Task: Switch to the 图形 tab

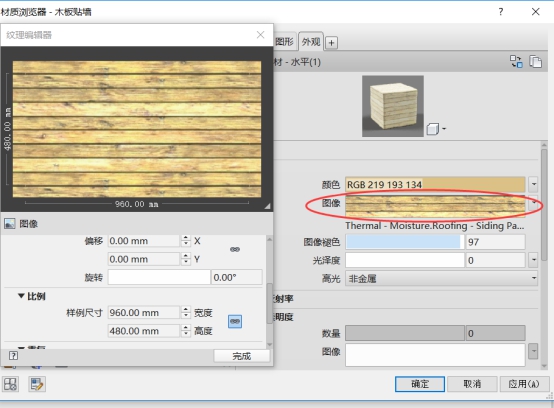Action: click(x=284, y=42)
